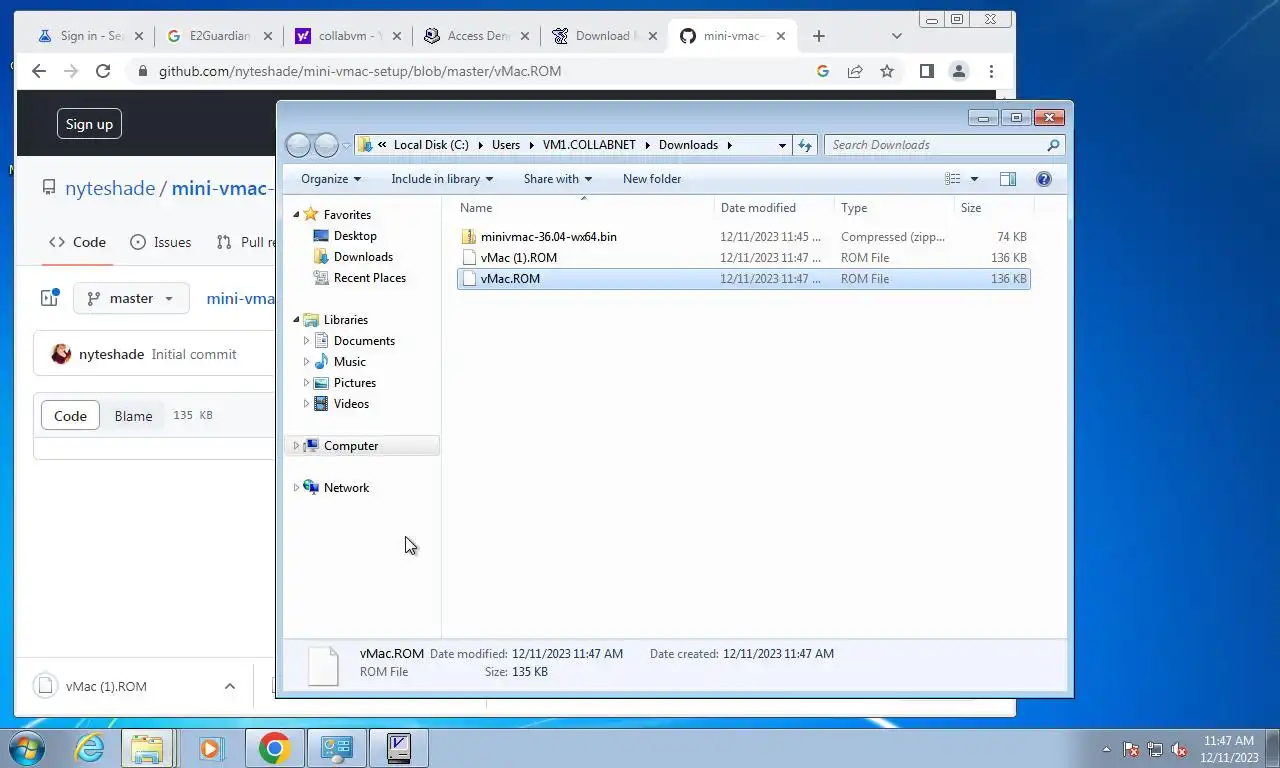The height and width of the screenshot is (768, 1280).
Task: Click Chrome's back arrow
Action: pyautogui.click(x=39, y=71)
